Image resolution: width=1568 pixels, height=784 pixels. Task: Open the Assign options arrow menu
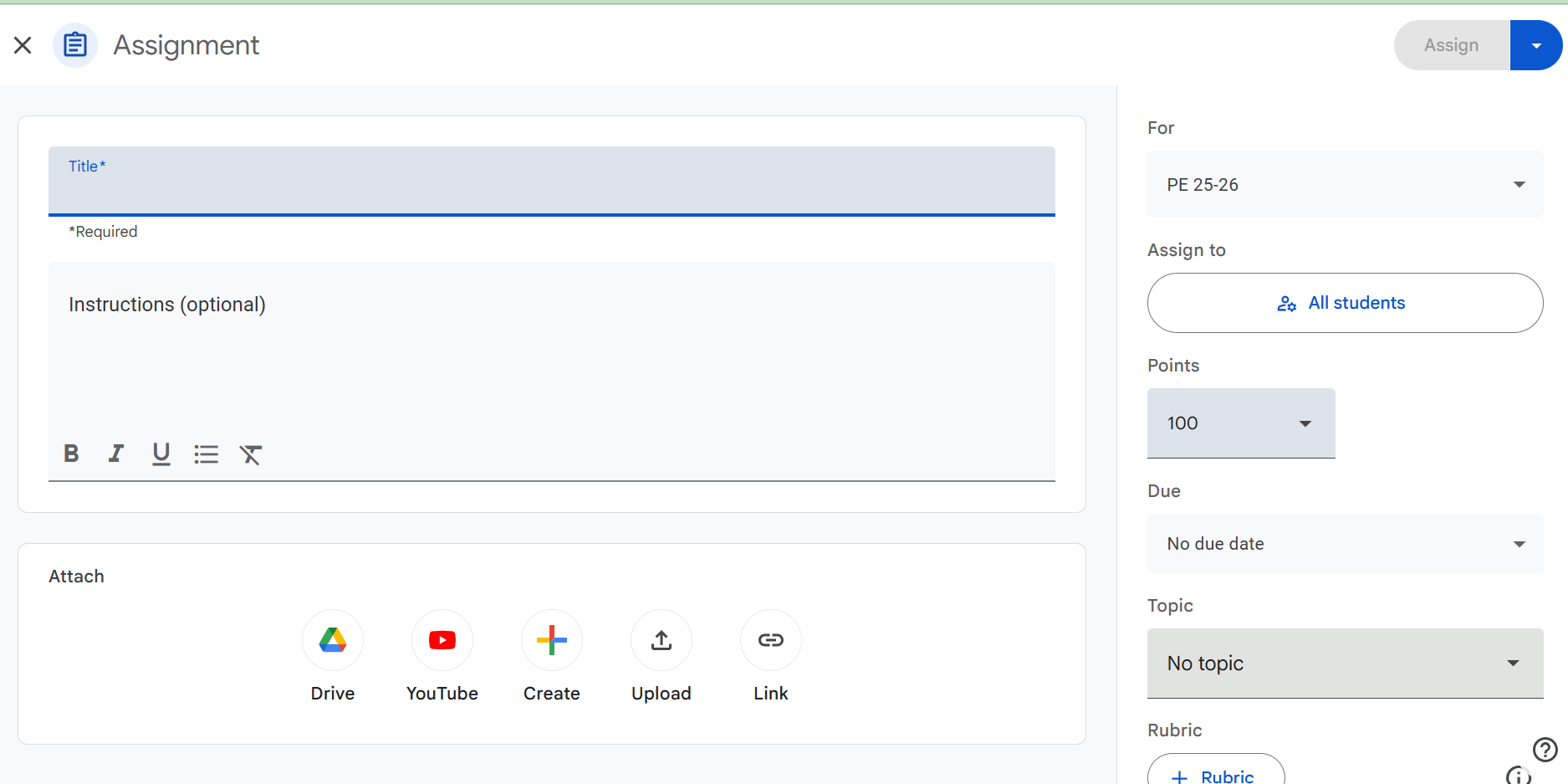click(1536, 45)
